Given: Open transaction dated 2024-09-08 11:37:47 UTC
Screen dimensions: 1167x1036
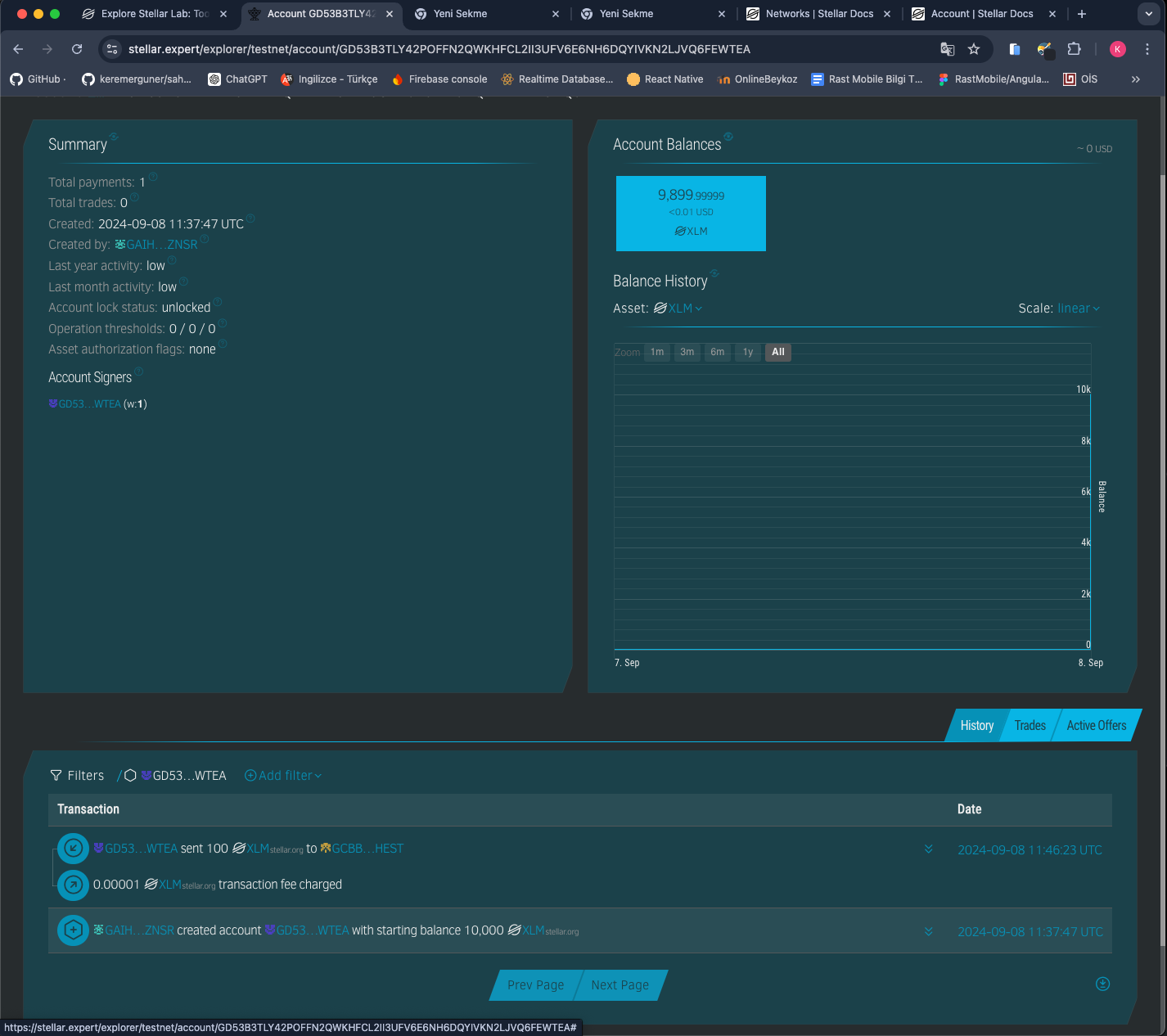Looking at the screenshot, I should (x=1030, y=932).
